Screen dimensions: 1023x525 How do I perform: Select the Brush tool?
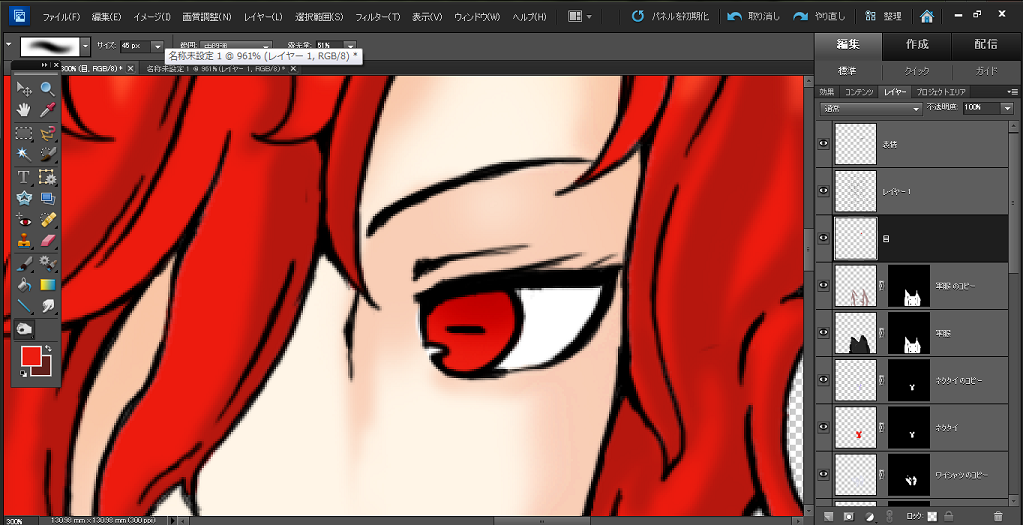coord(24,263)
